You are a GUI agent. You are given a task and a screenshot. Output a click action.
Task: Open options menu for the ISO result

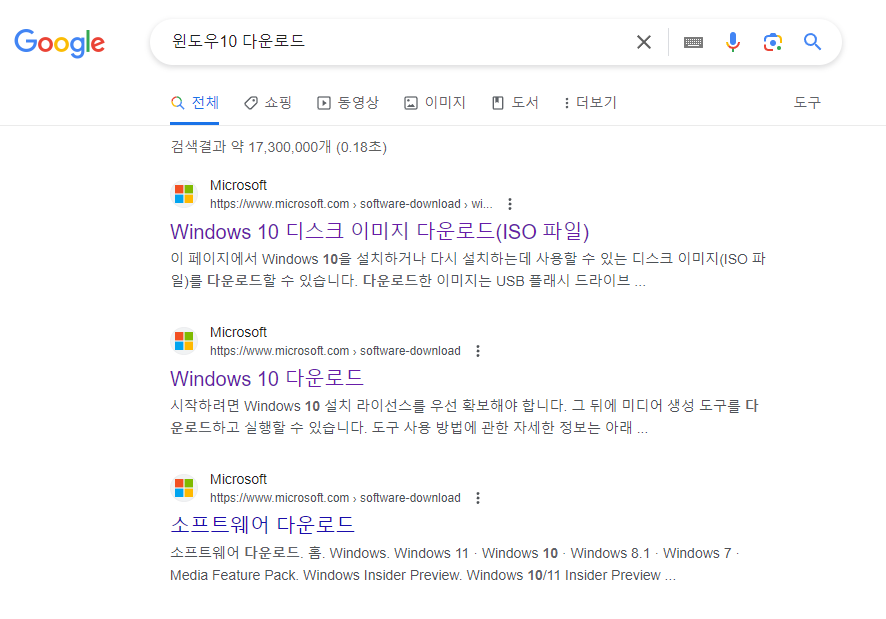(x=510, y=204)
